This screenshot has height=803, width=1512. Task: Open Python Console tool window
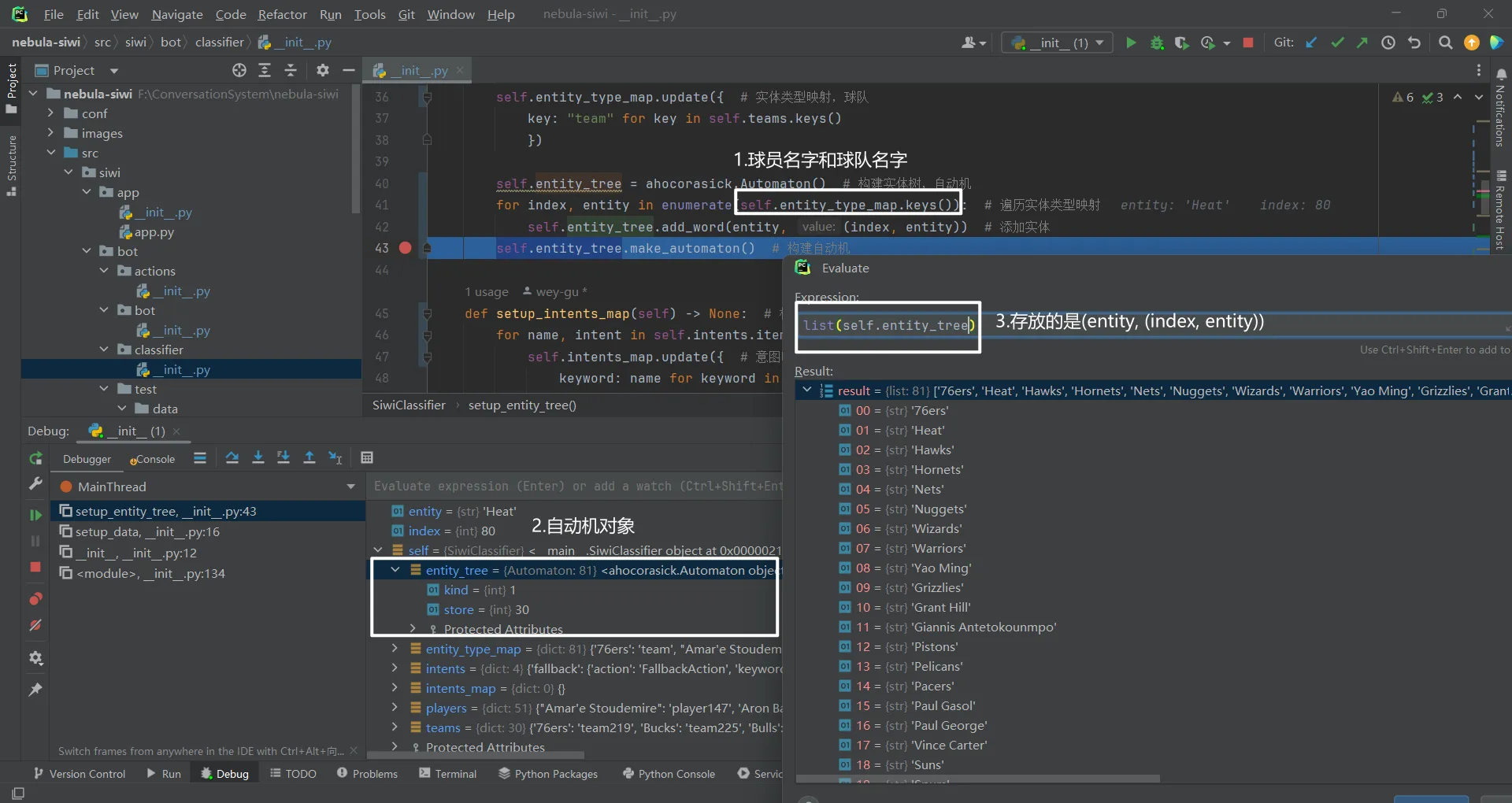pyautogui.click(x=669, y=774)
